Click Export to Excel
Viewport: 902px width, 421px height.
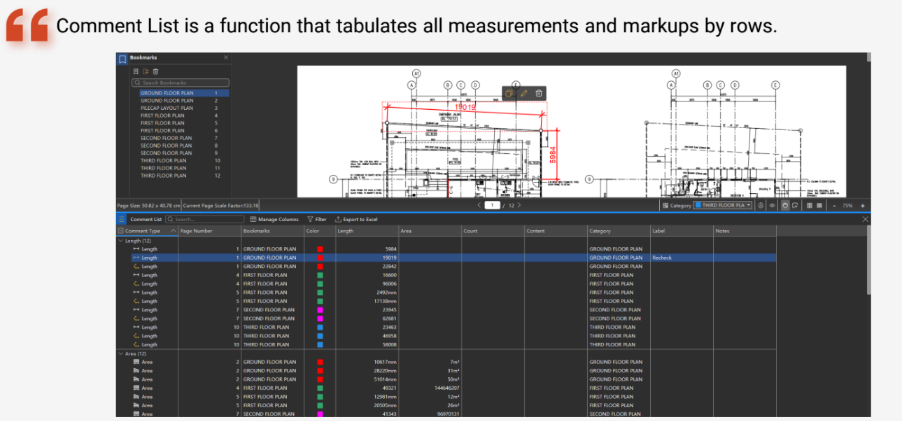(357, 218)
